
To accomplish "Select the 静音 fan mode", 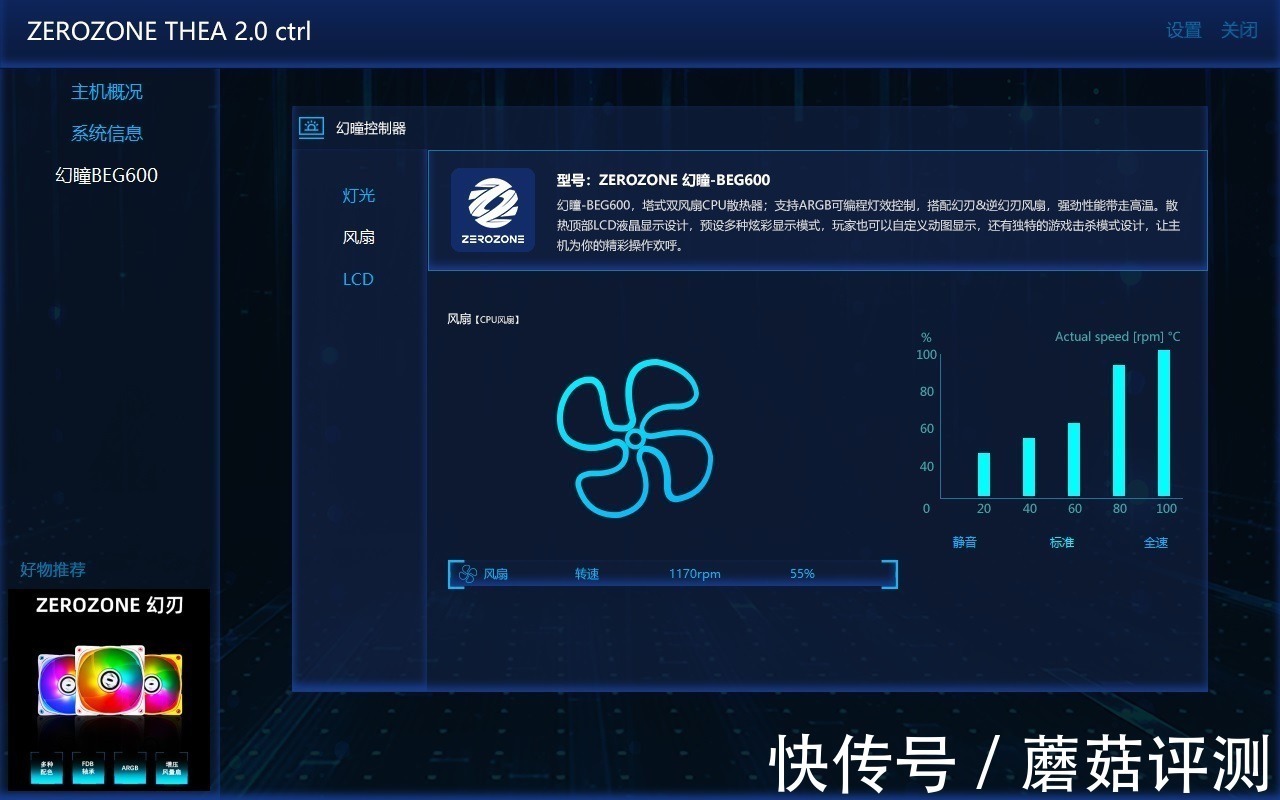I will click(964, 542).
